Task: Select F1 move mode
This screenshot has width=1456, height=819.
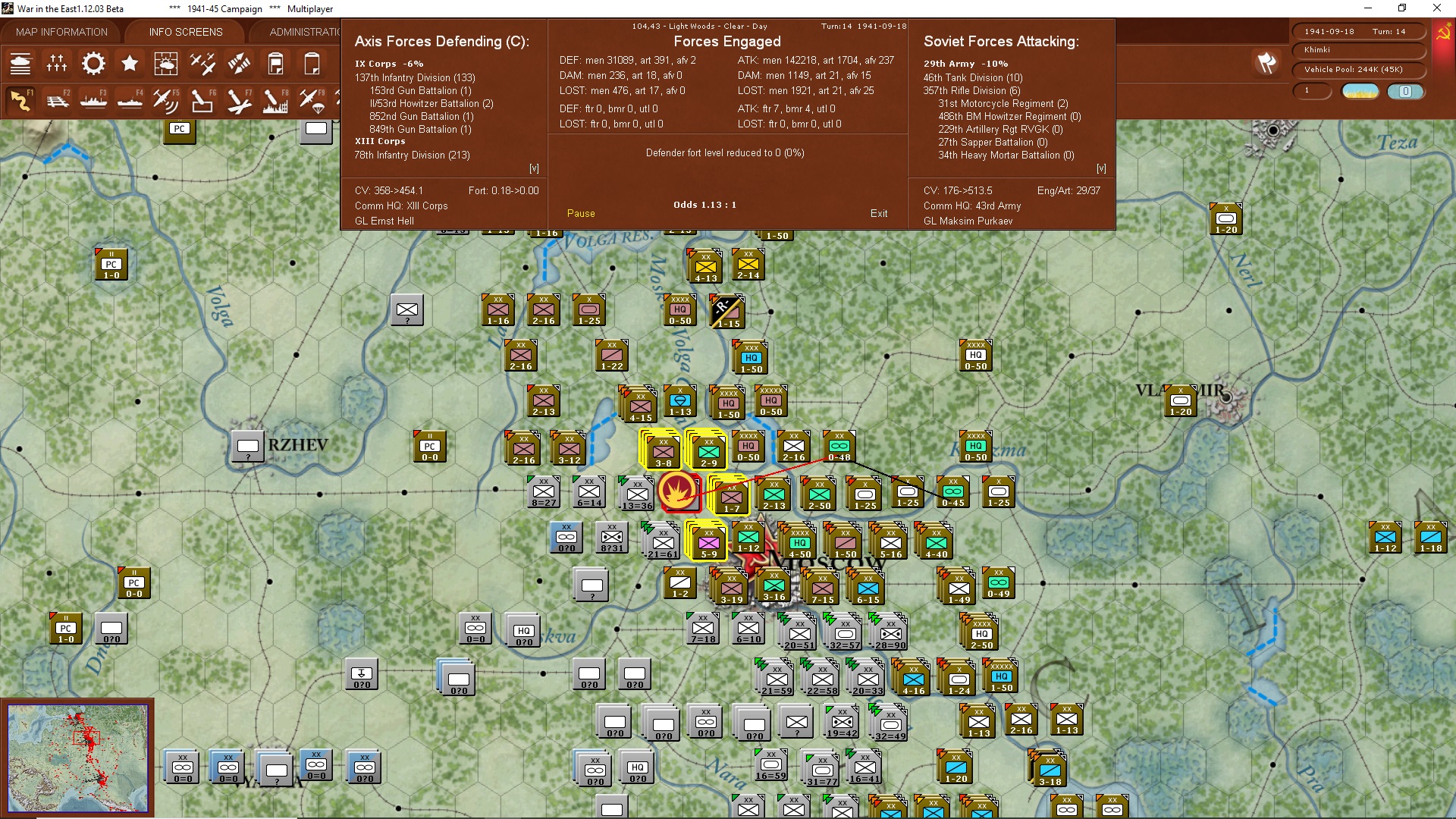Action: pos(20,101)
